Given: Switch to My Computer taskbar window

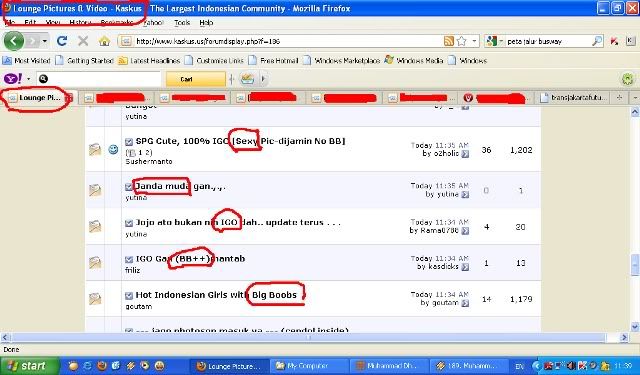Looking at the screenshot, I should (x=309, y=366).
